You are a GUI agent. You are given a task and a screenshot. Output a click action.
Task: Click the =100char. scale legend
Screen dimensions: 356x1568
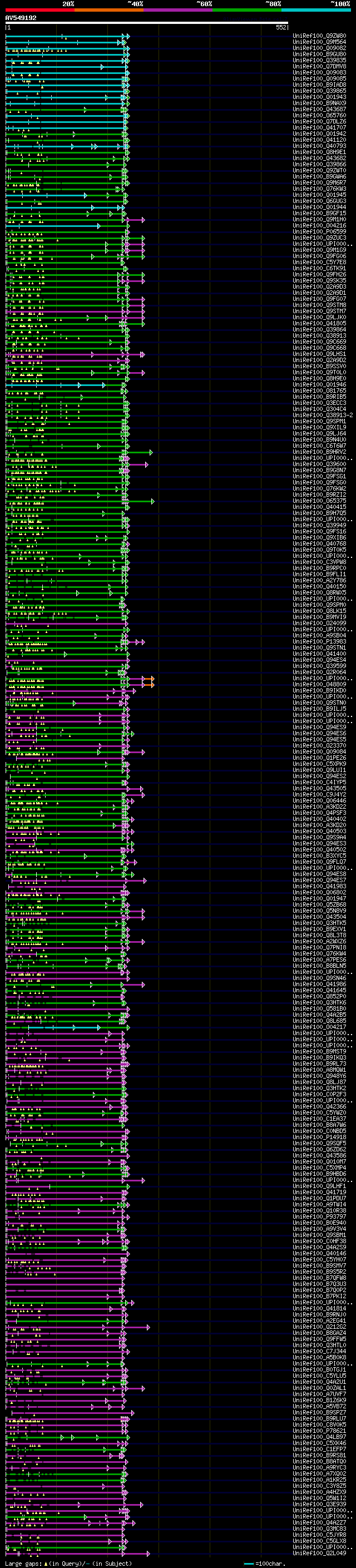(x=264, y=1563)
